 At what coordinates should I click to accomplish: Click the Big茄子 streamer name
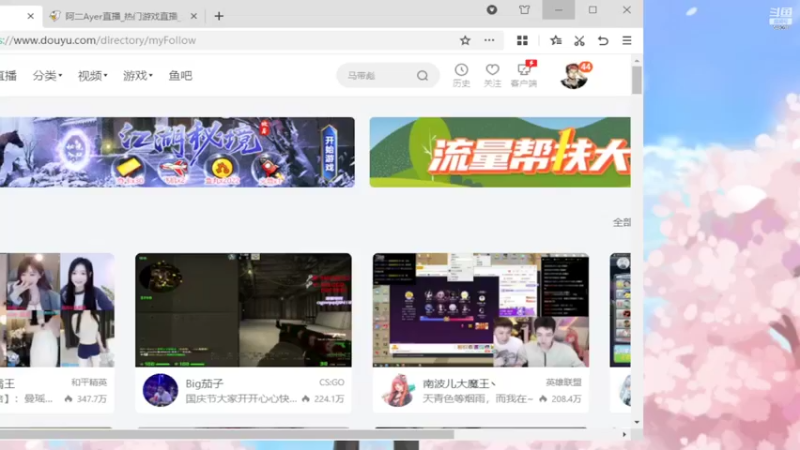click(205, 383)
